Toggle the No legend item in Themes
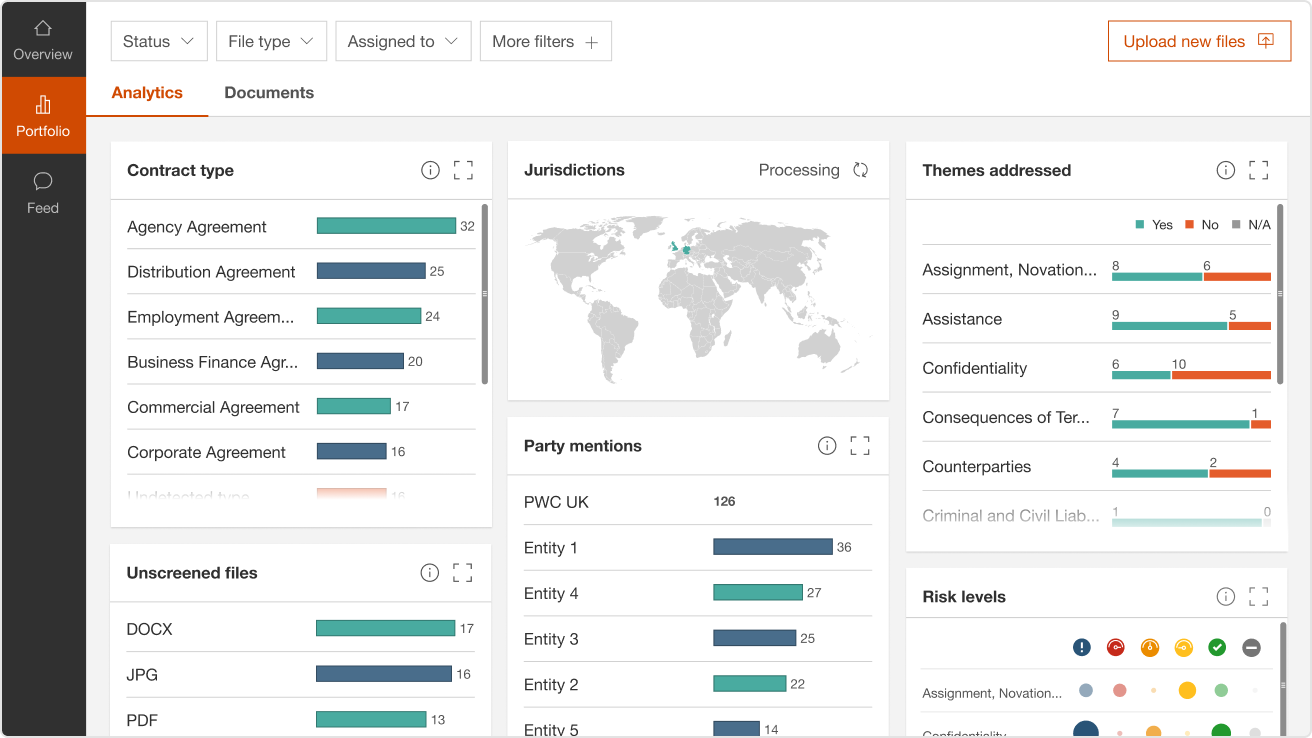 click(x=1202, y=225)
